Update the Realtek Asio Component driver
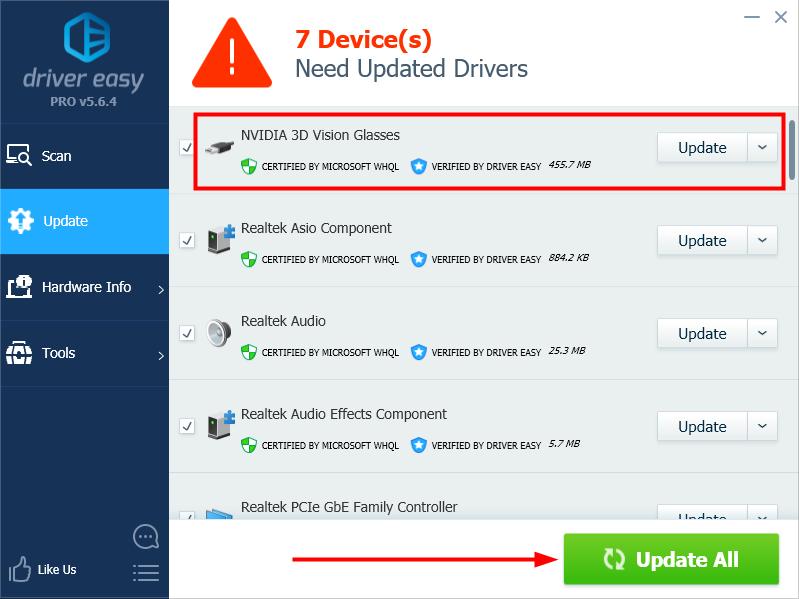Screen dimensions: 799x599 click(x=702, y=240)
